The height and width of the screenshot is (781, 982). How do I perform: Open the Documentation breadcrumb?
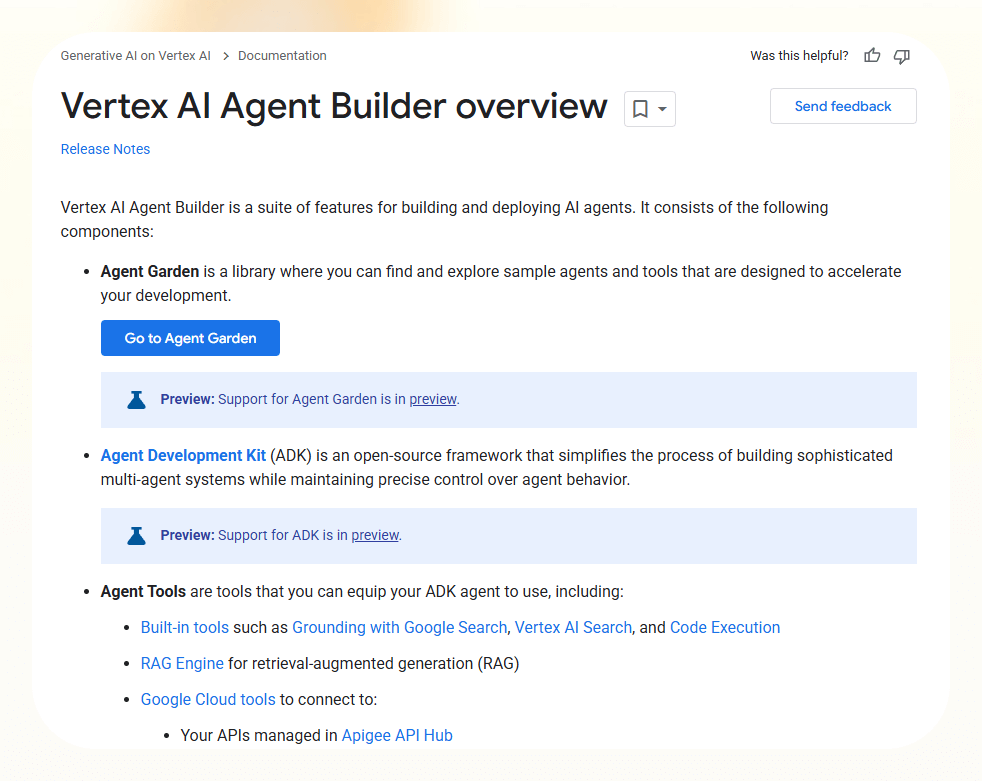coord(282,56)
